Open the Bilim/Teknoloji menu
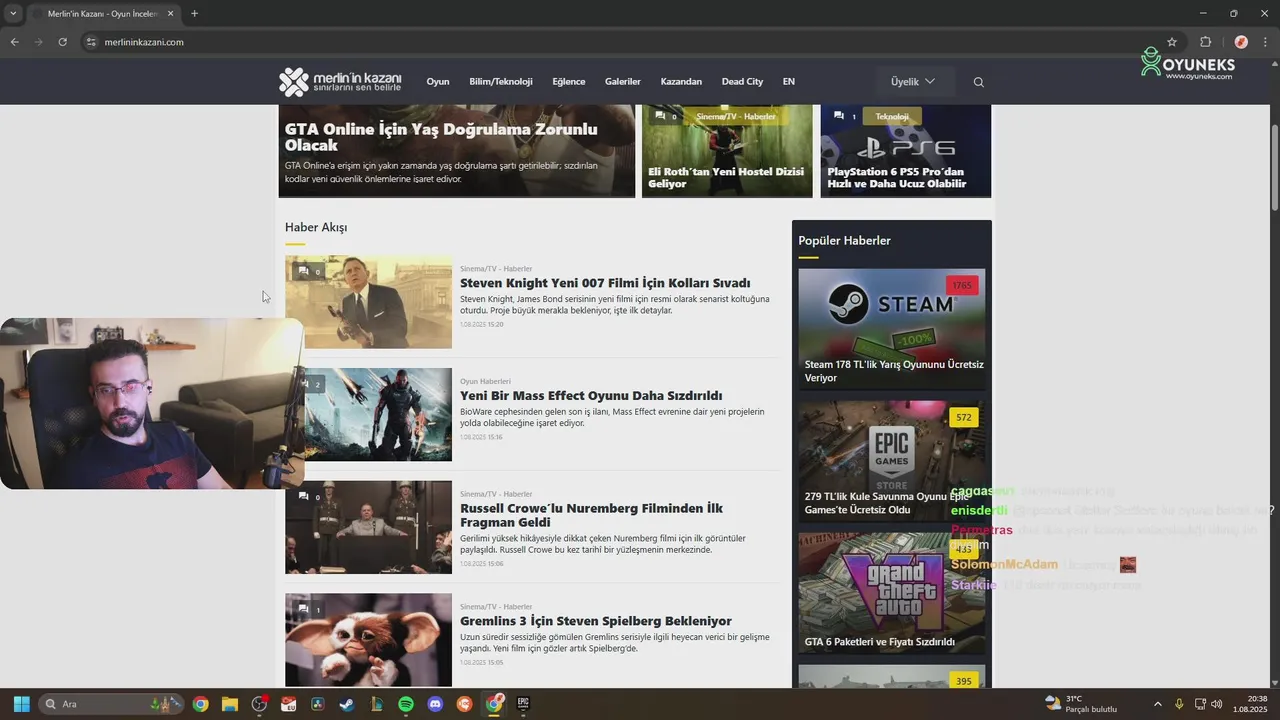 (x=501, y=82)
